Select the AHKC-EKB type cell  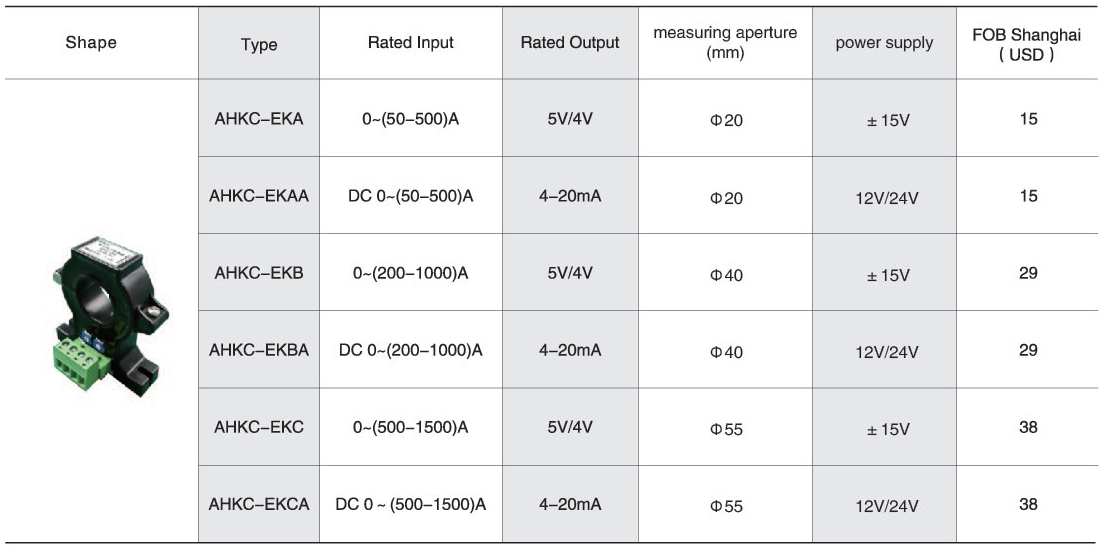click(x=259, y=273)
